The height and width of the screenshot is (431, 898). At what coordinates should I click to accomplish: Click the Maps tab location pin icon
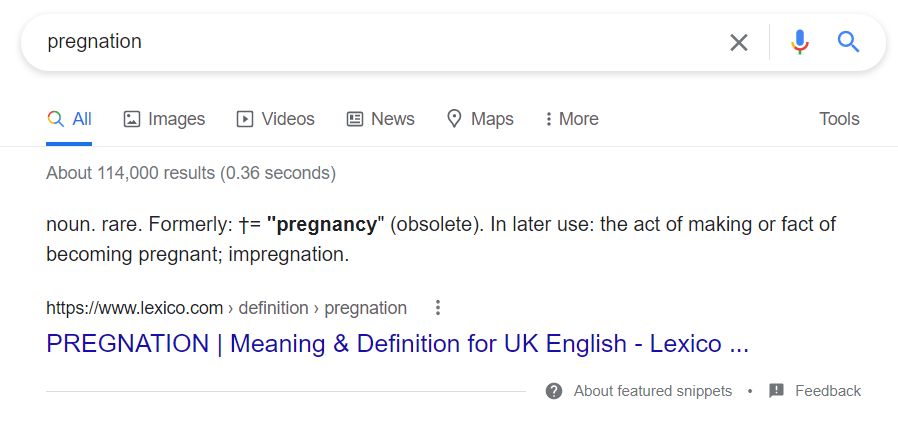454,119
